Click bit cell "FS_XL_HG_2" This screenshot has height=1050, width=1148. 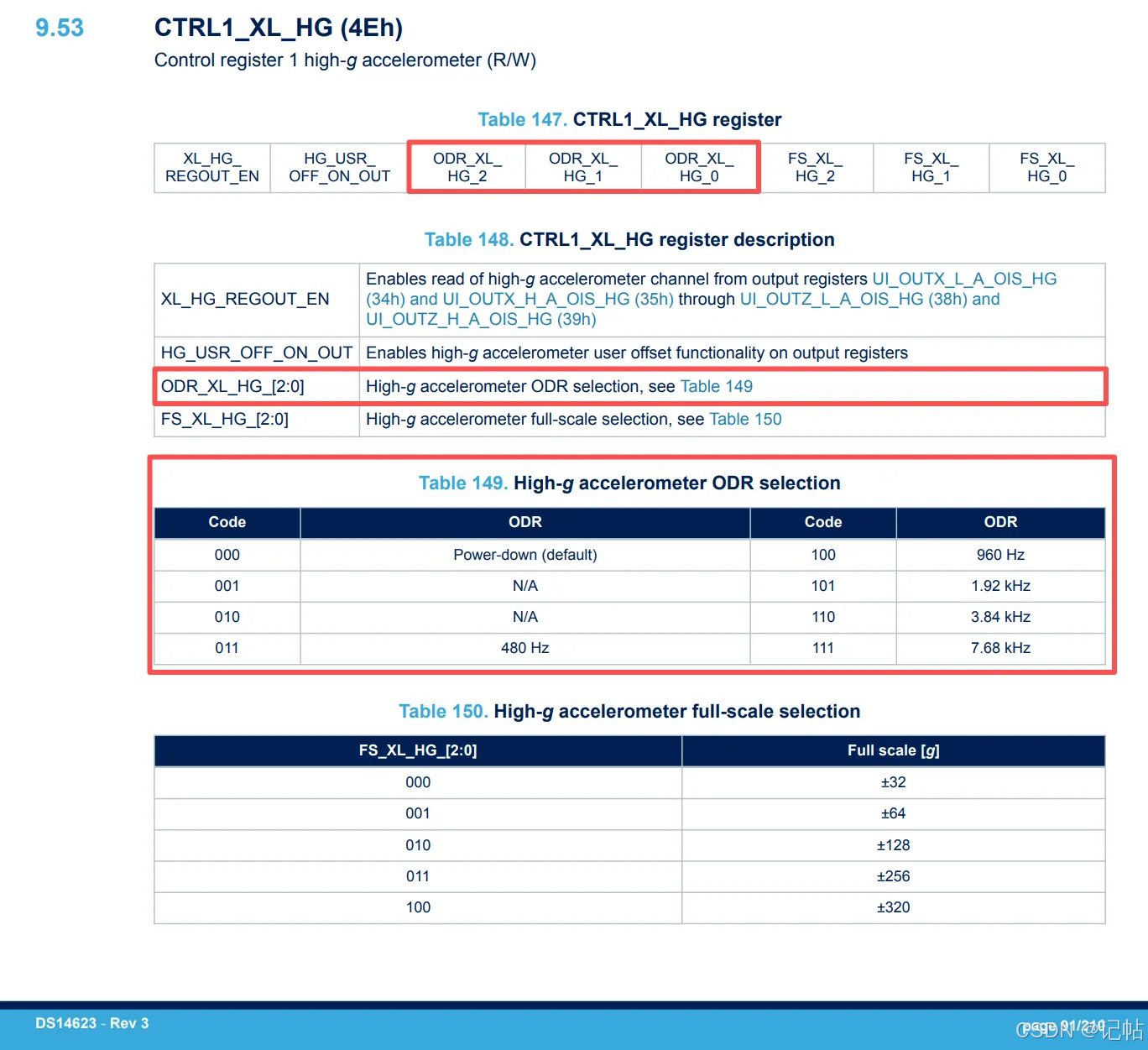click(815, 167)
